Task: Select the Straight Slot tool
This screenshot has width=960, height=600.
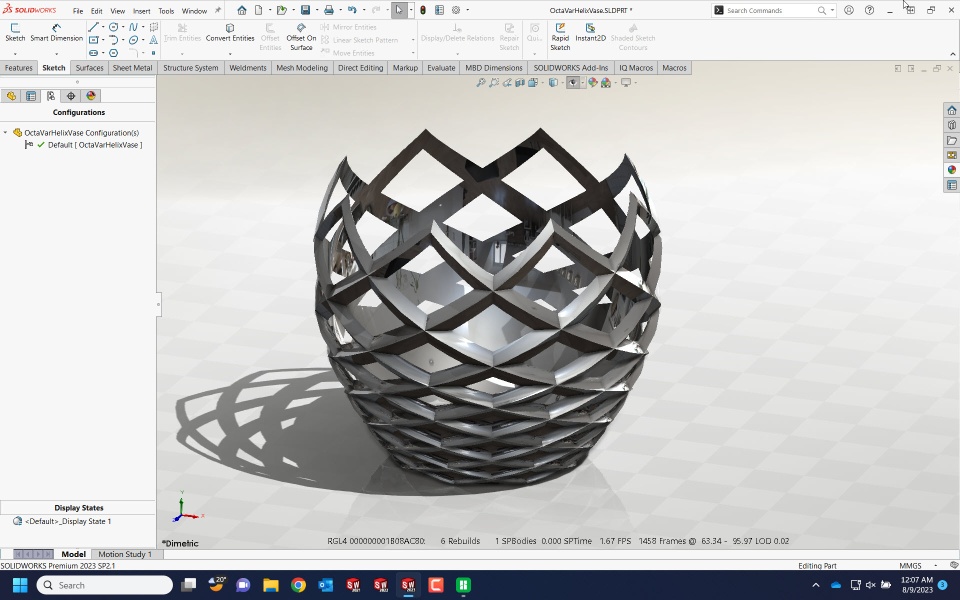Action: tap(93, 53)
